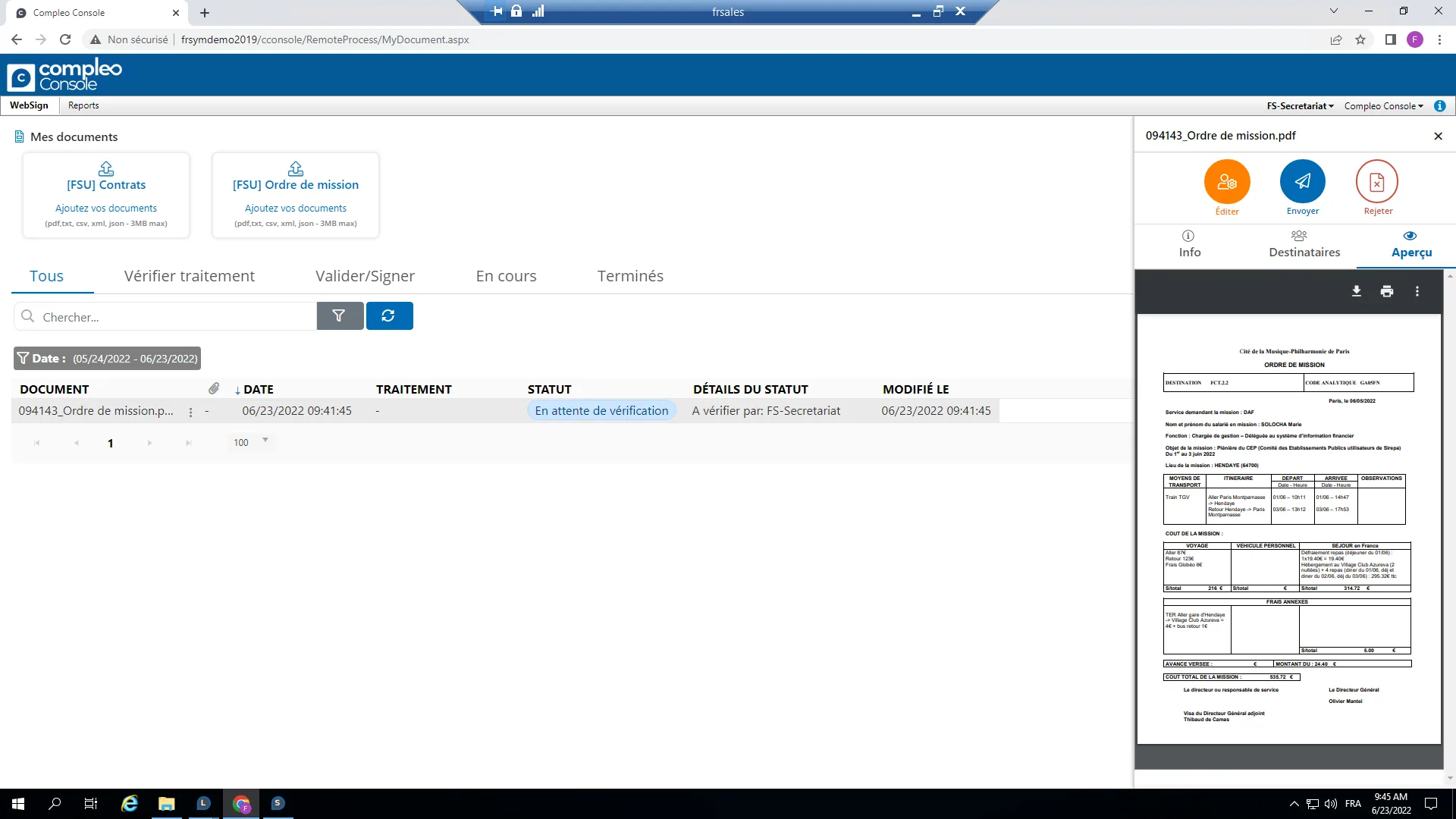This screenshot has height=819, width=1456.
Task: Click the PDF preview page thumbnail
Action: (x=1288, y=529)
